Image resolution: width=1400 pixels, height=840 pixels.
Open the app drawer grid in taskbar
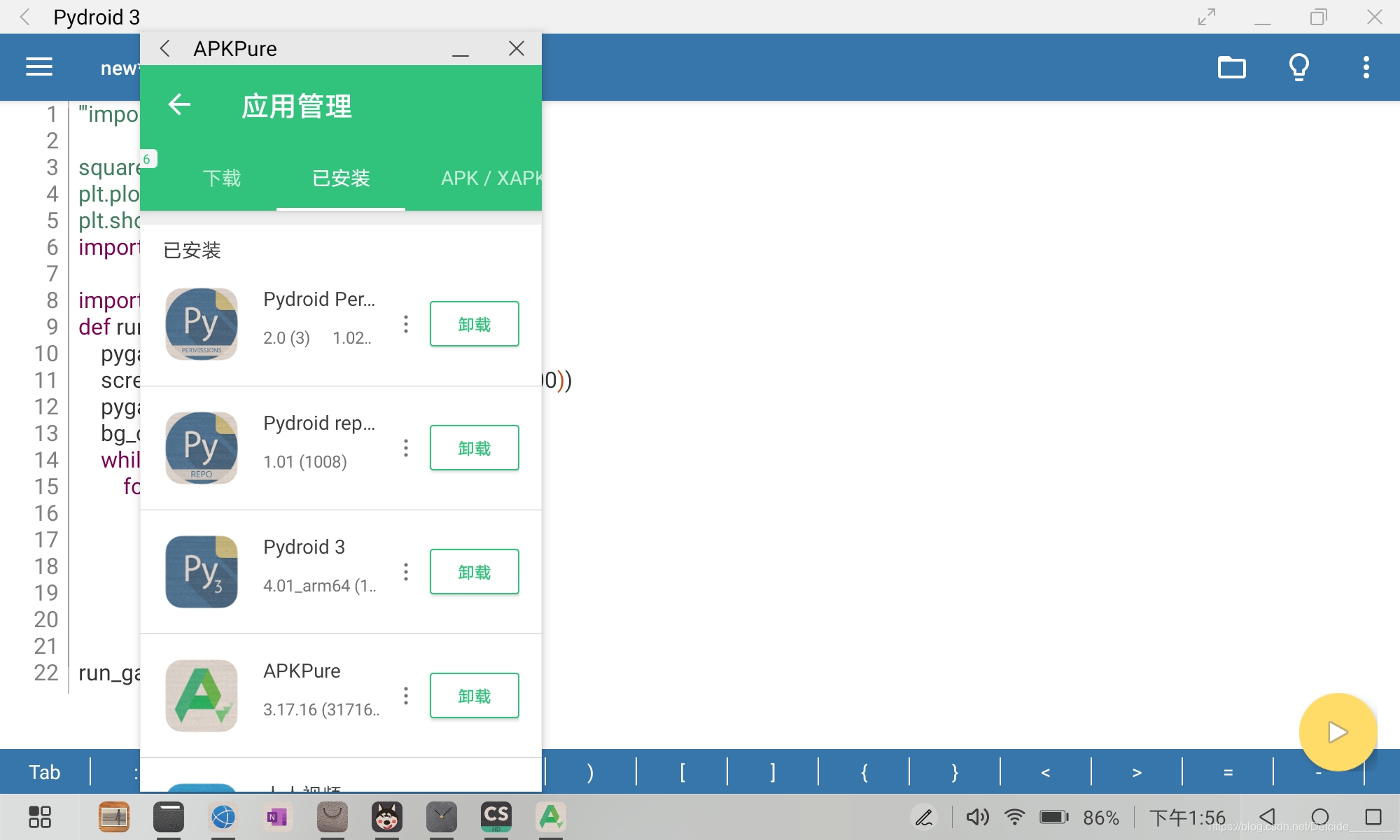click(40, 817)
